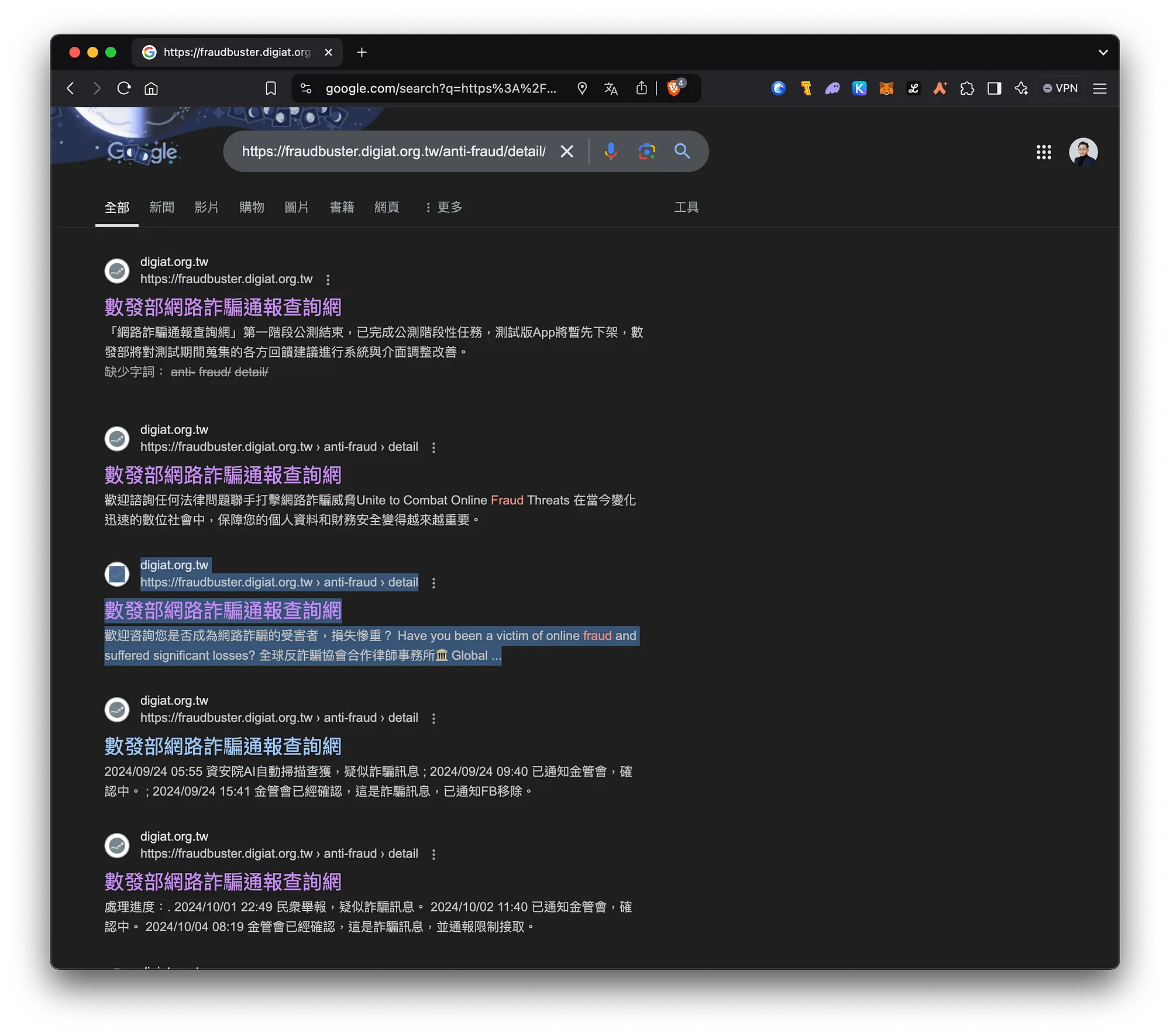Click the strikethrough missing term 'detail/'
The image size is (1170, 1036).
[x=251, y=372]
